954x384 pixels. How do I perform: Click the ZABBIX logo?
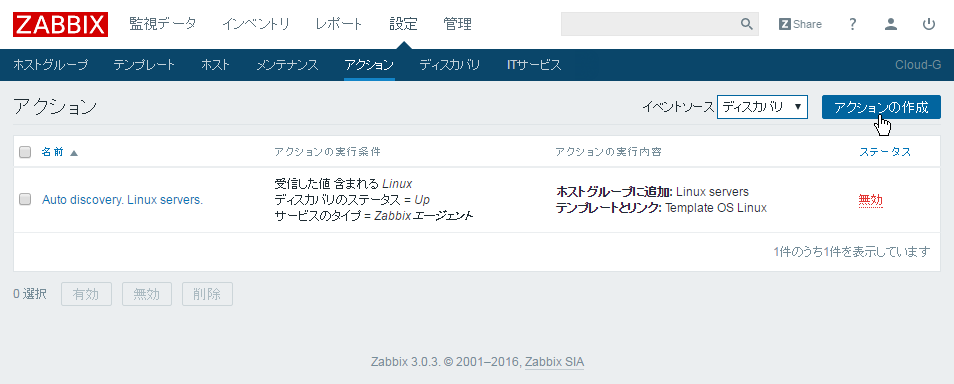60,24
